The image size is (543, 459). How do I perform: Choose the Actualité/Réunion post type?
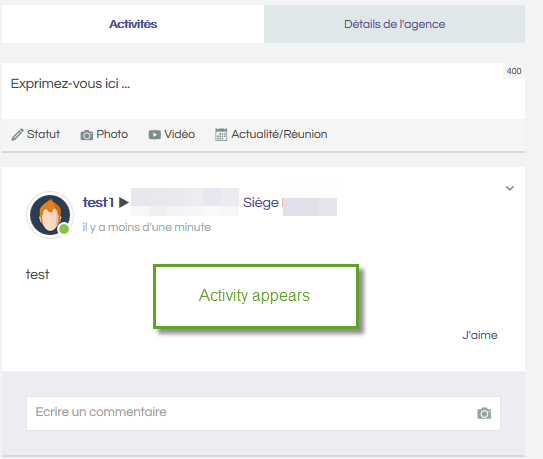point(271,134)
